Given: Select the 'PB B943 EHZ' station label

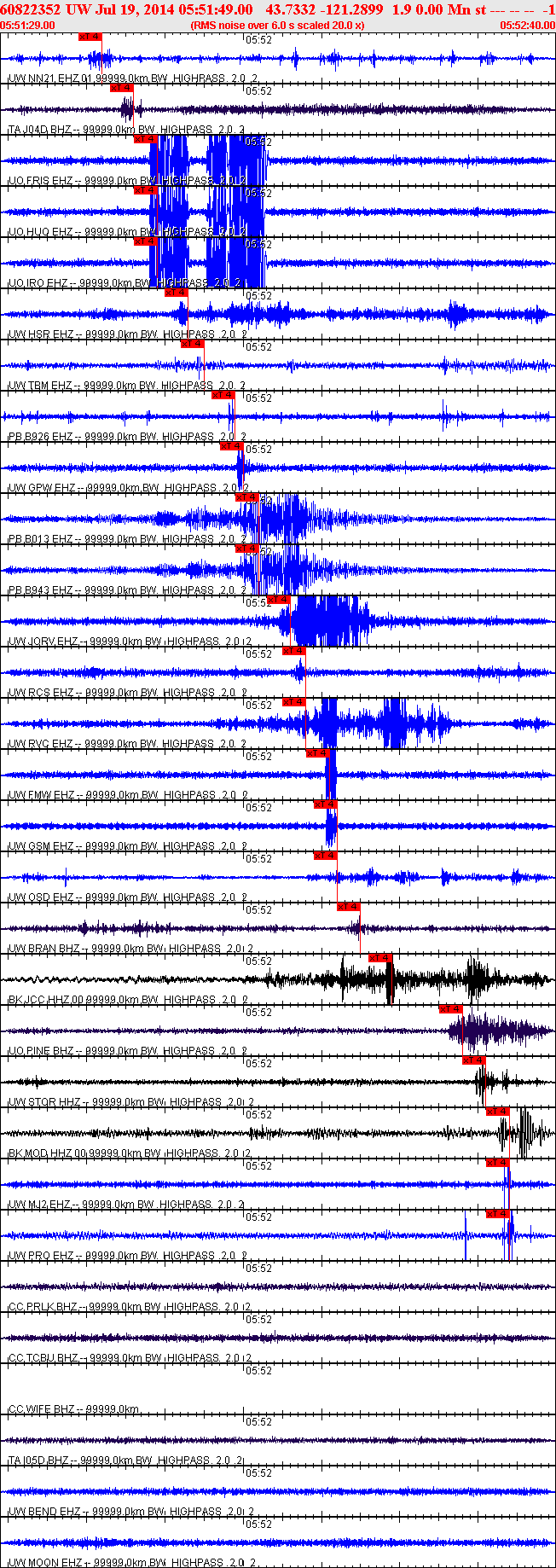Looking at the screenshot, I should coord(40,590).
